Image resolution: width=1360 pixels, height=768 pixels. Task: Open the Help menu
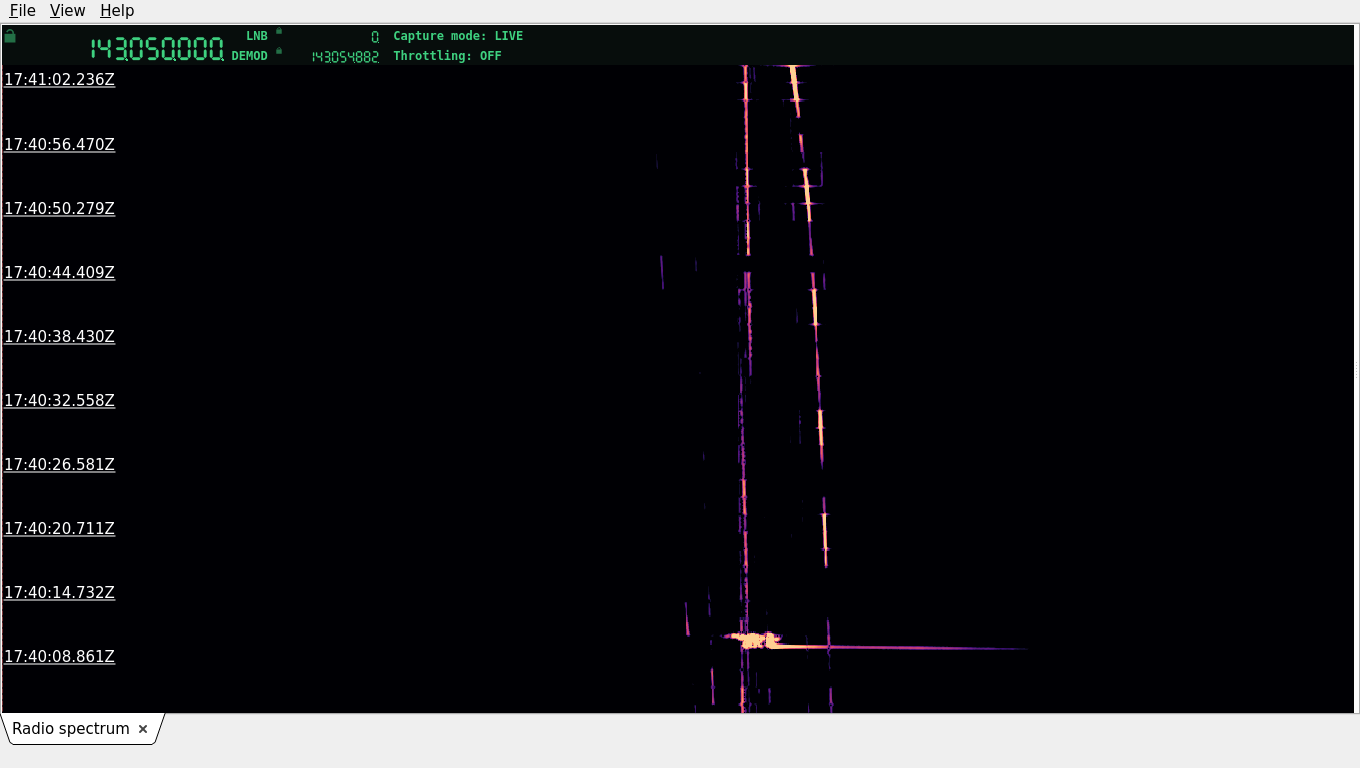click(117, 10)
